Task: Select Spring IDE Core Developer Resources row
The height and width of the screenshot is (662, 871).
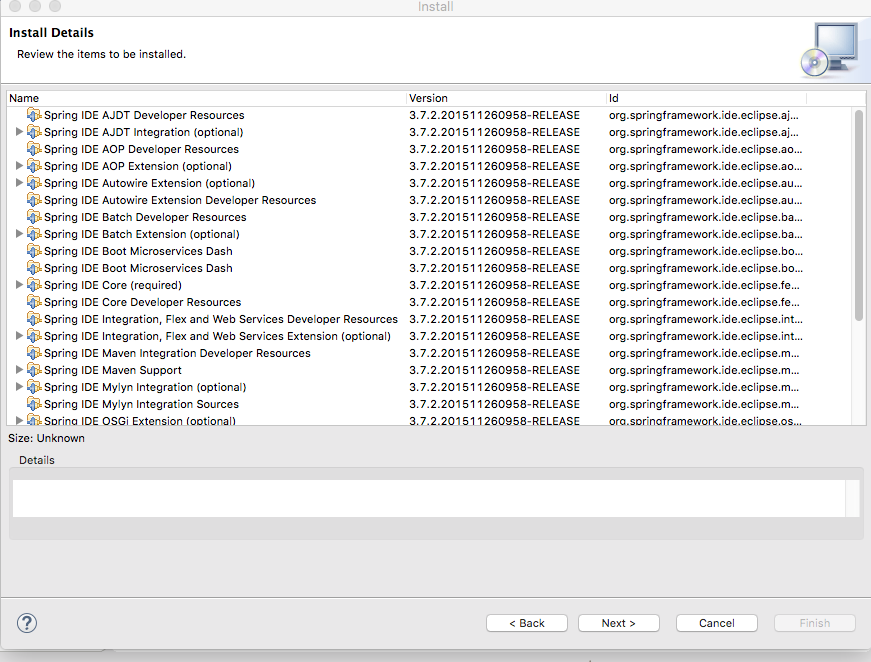Action: pos(429,302)
